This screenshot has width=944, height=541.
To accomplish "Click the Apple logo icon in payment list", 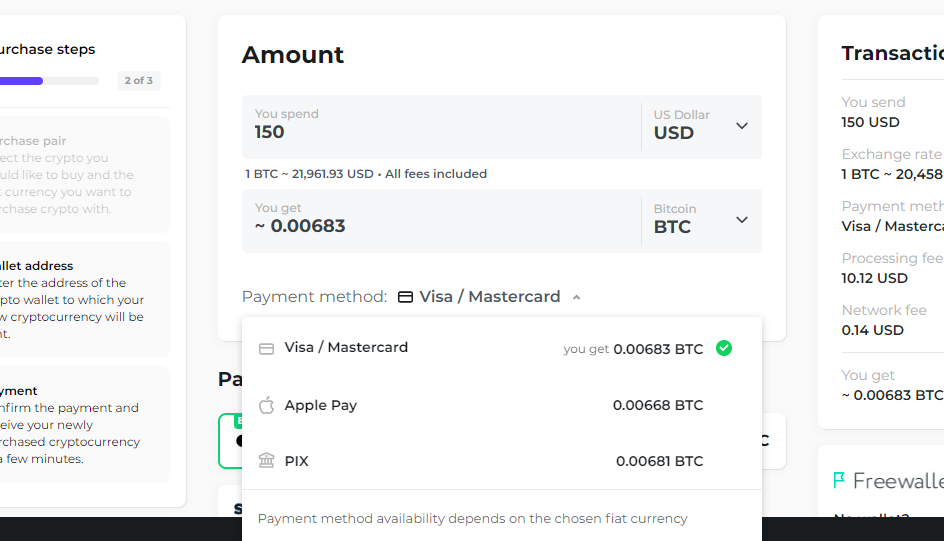I will point(266,405).
